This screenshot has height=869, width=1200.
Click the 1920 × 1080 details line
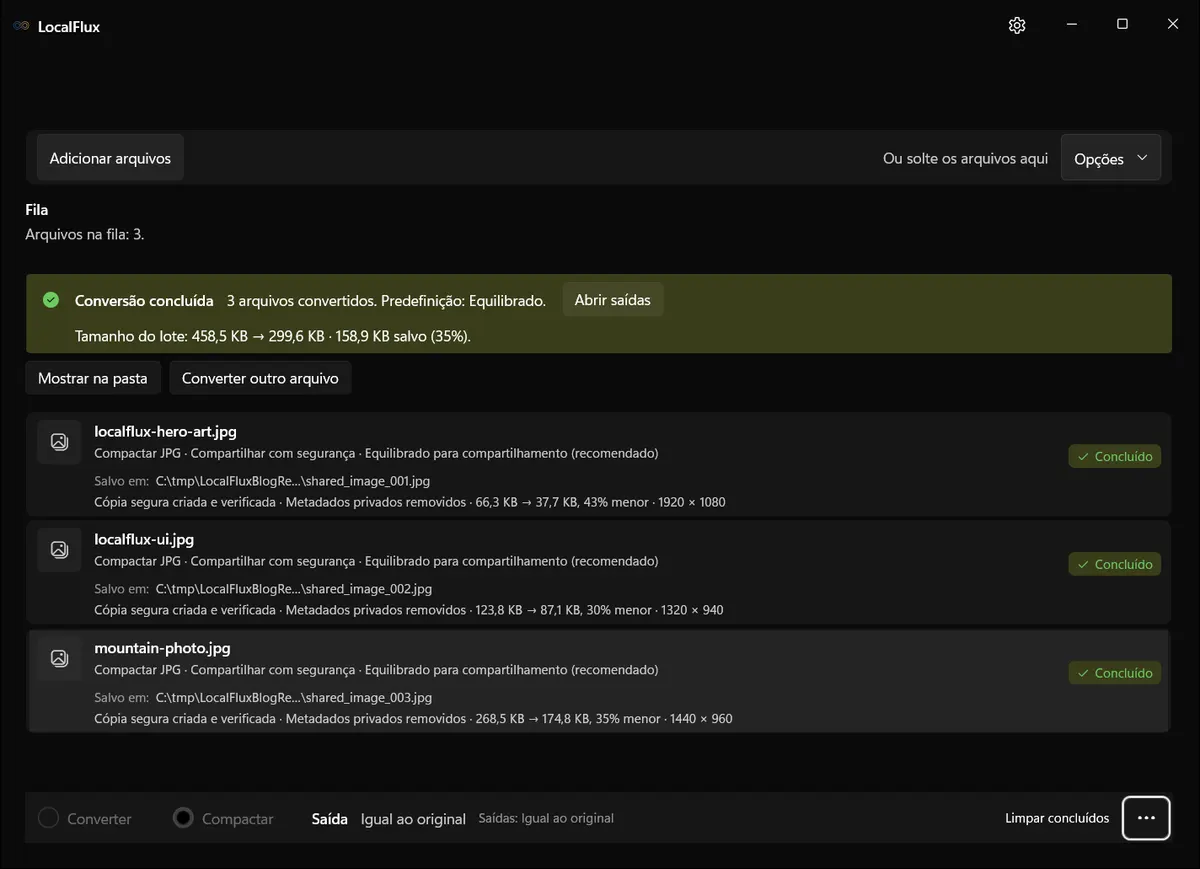[x=410, y=502]
